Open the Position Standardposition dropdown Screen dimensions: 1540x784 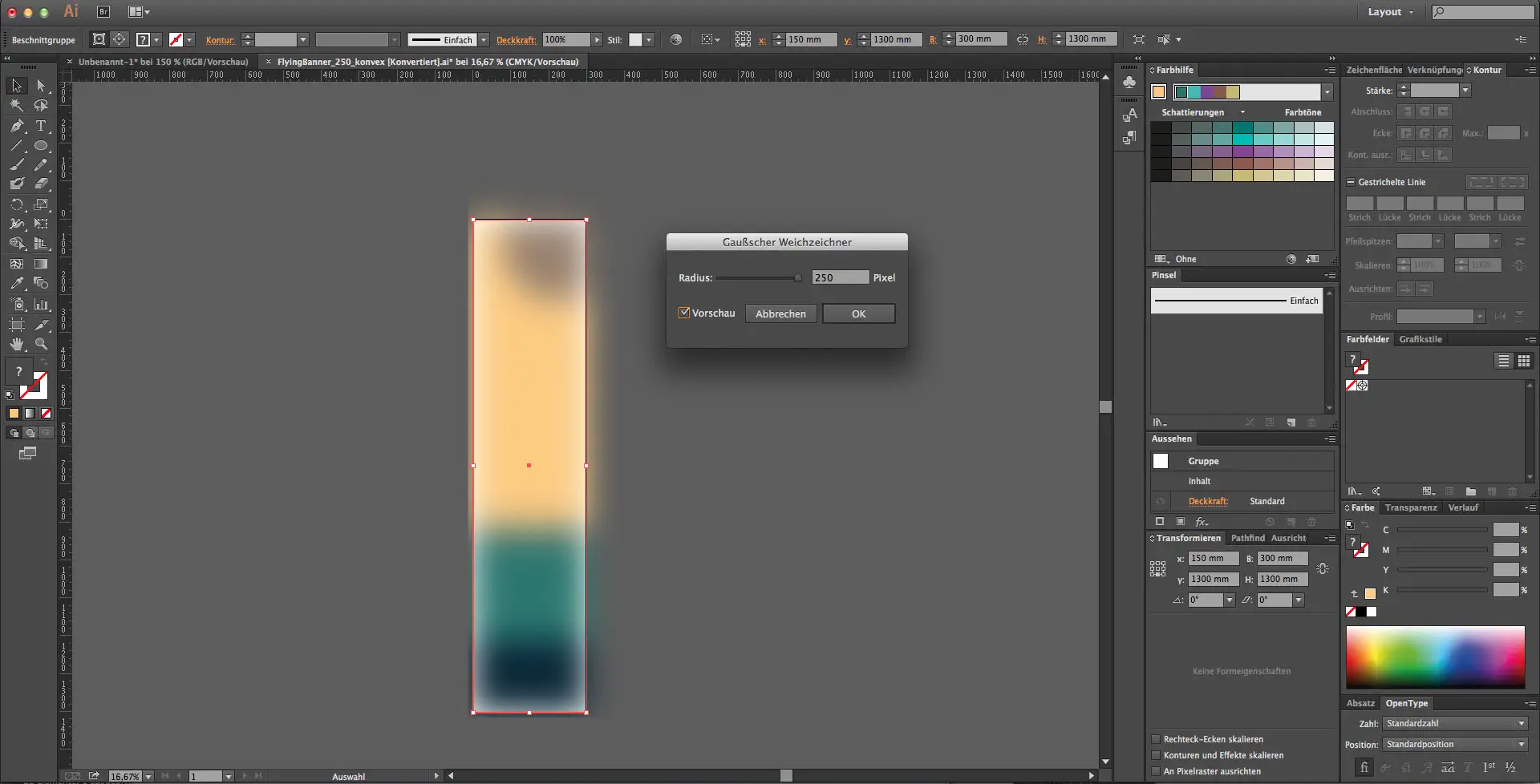[x=1455, y=744]
